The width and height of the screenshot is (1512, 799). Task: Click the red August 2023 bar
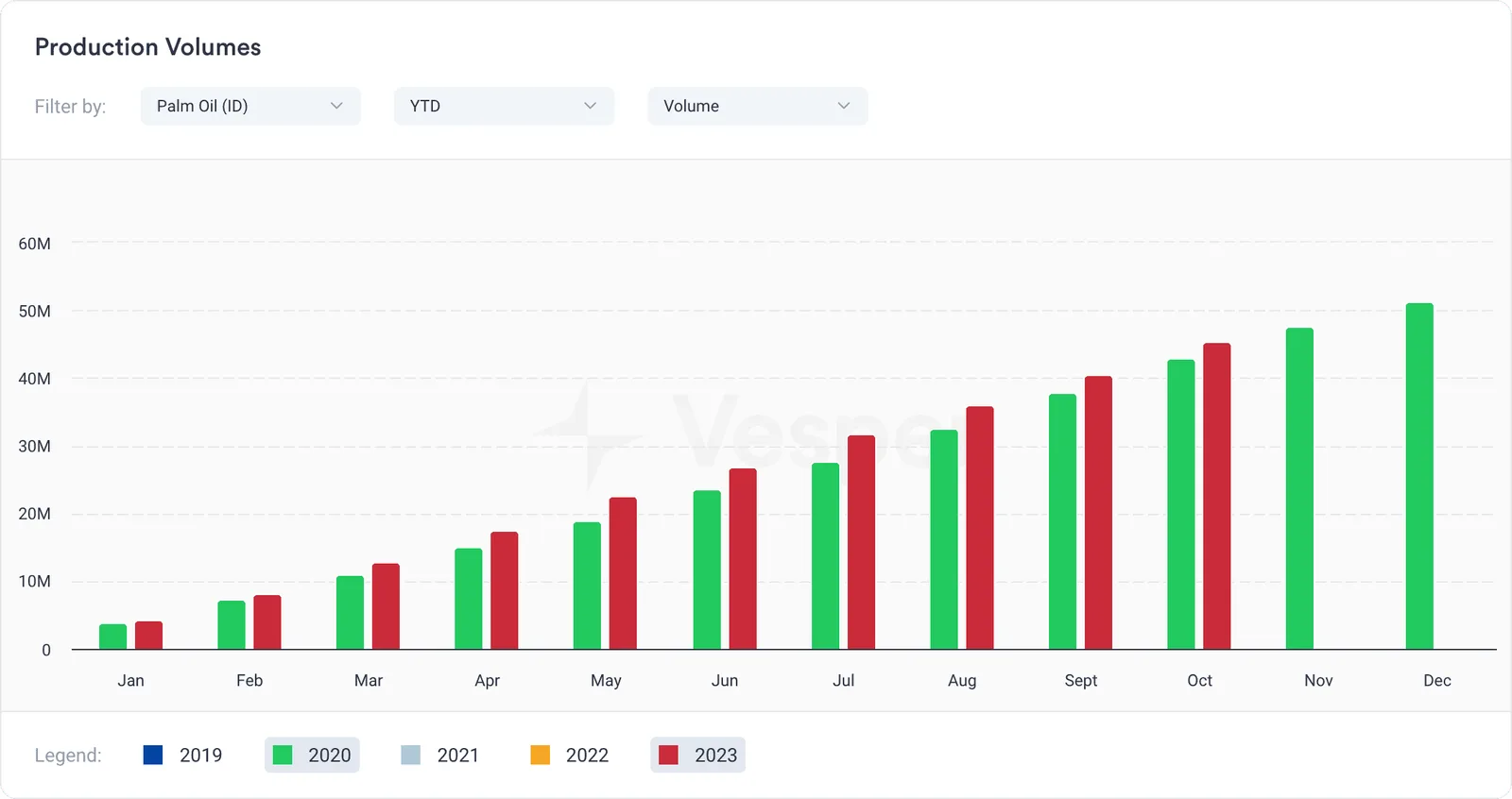(x=980, y=528)
